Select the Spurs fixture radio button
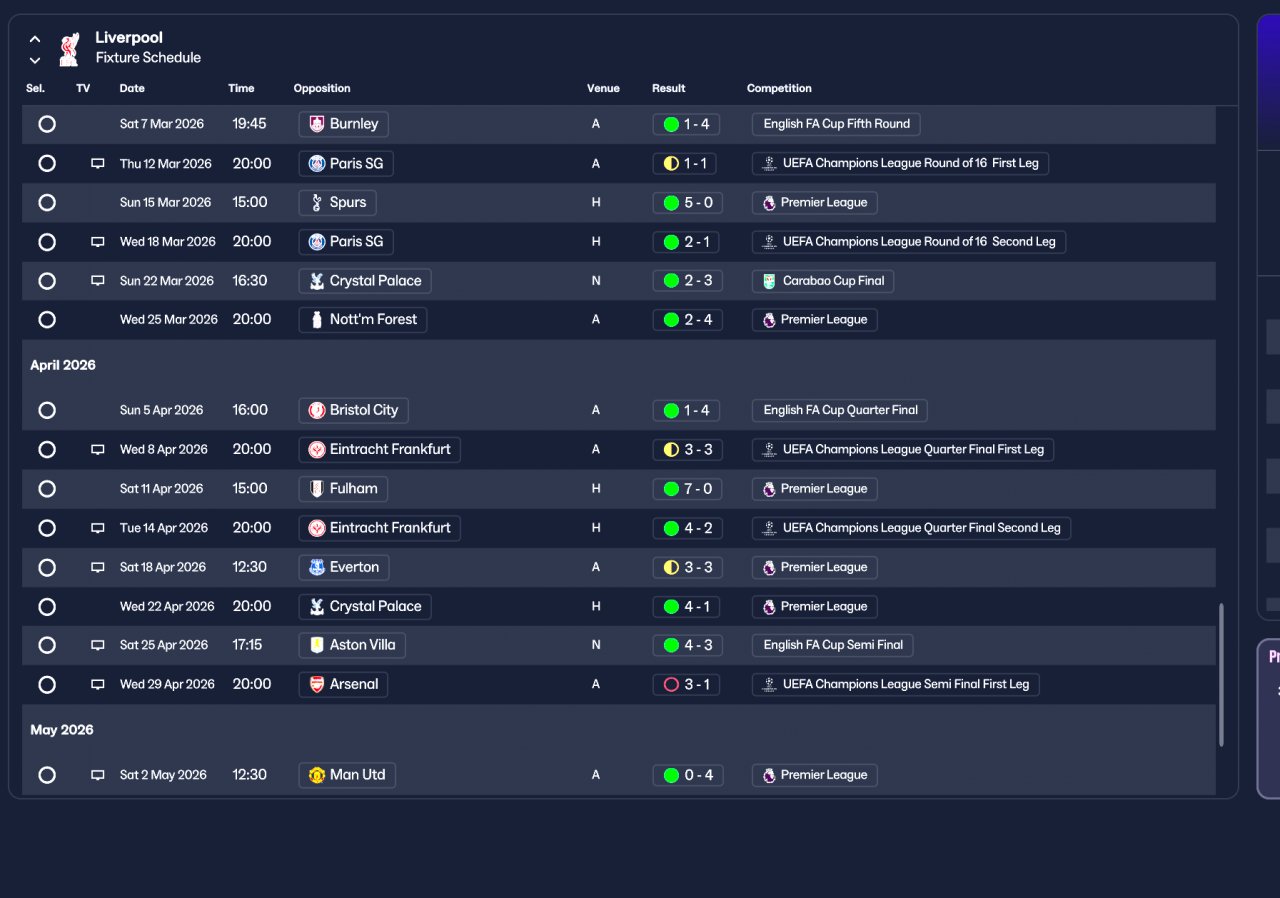This screenshot has height=898, width=1280. pyautogui.click(x=47, y=202)
